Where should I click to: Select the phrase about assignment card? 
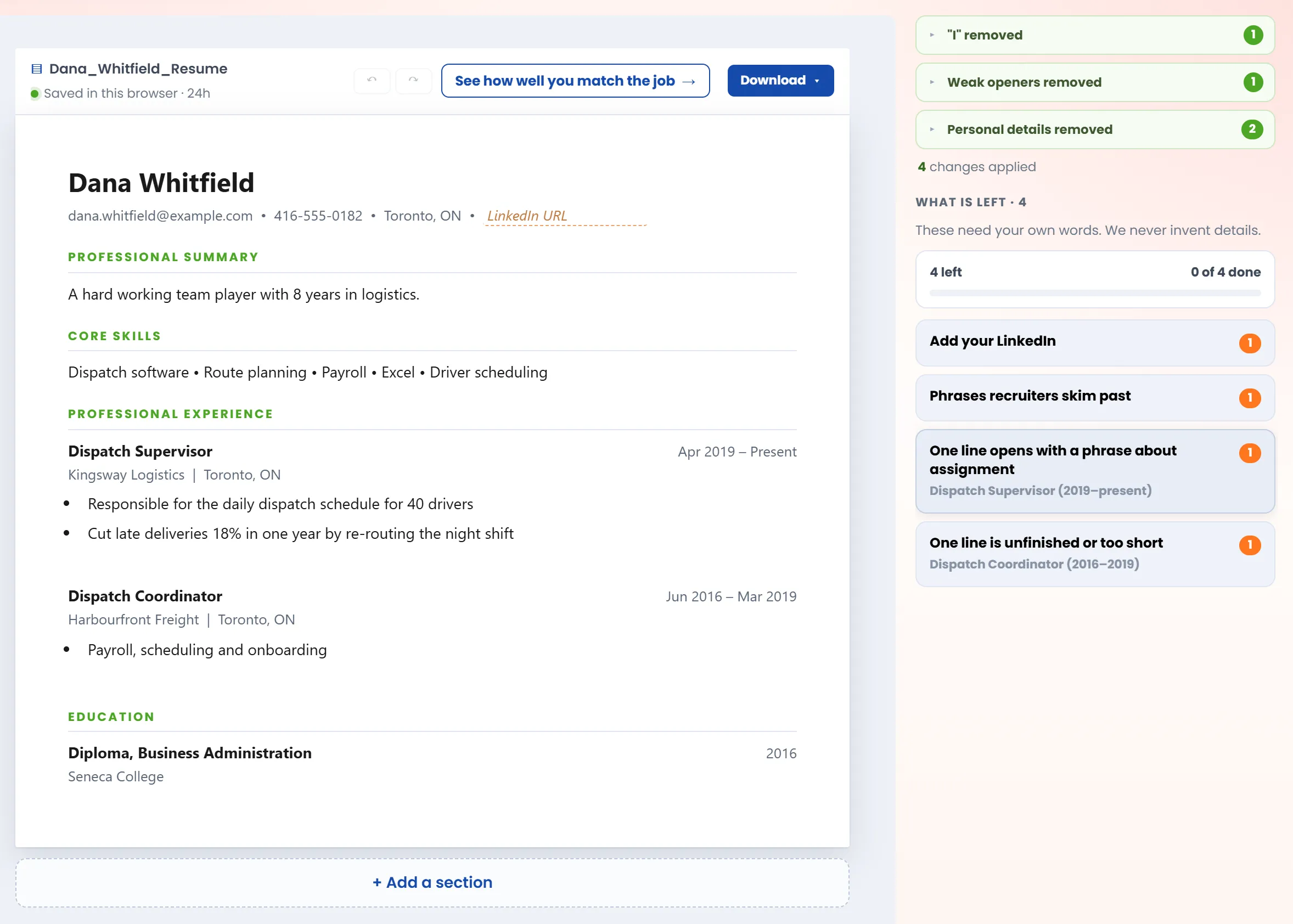1094,471
